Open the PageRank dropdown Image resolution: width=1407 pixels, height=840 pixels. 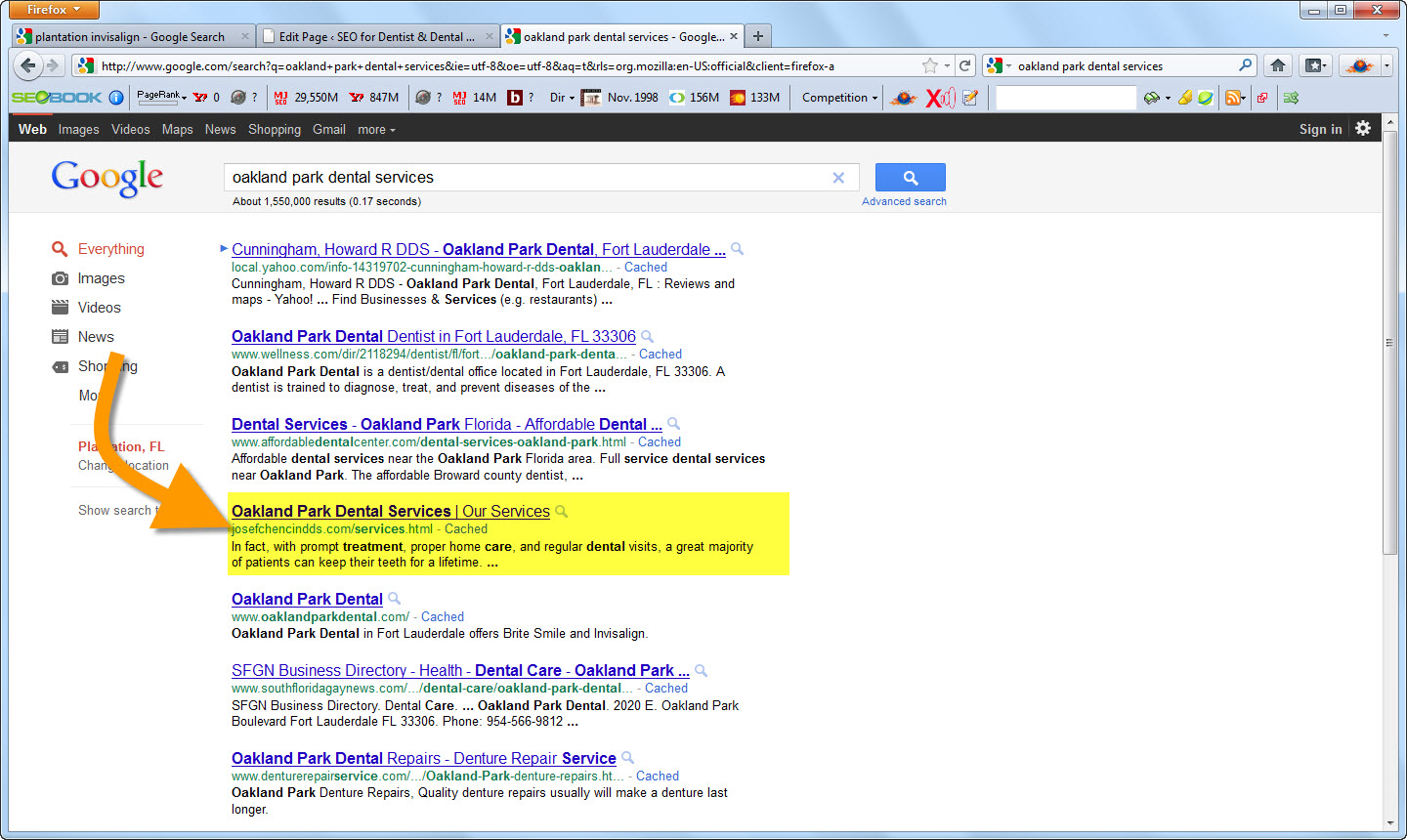(x=161, y=97)
